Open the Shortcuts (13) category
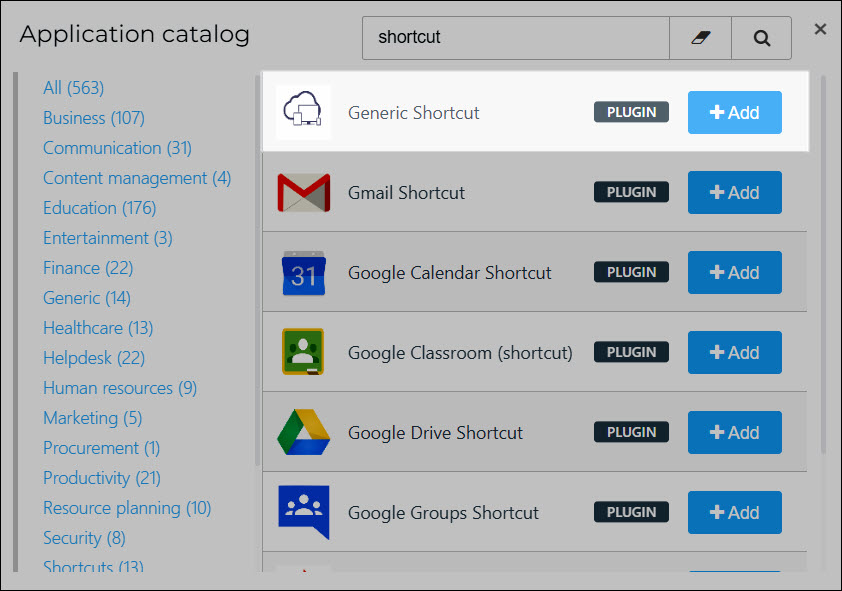 [x=93, y=566]
